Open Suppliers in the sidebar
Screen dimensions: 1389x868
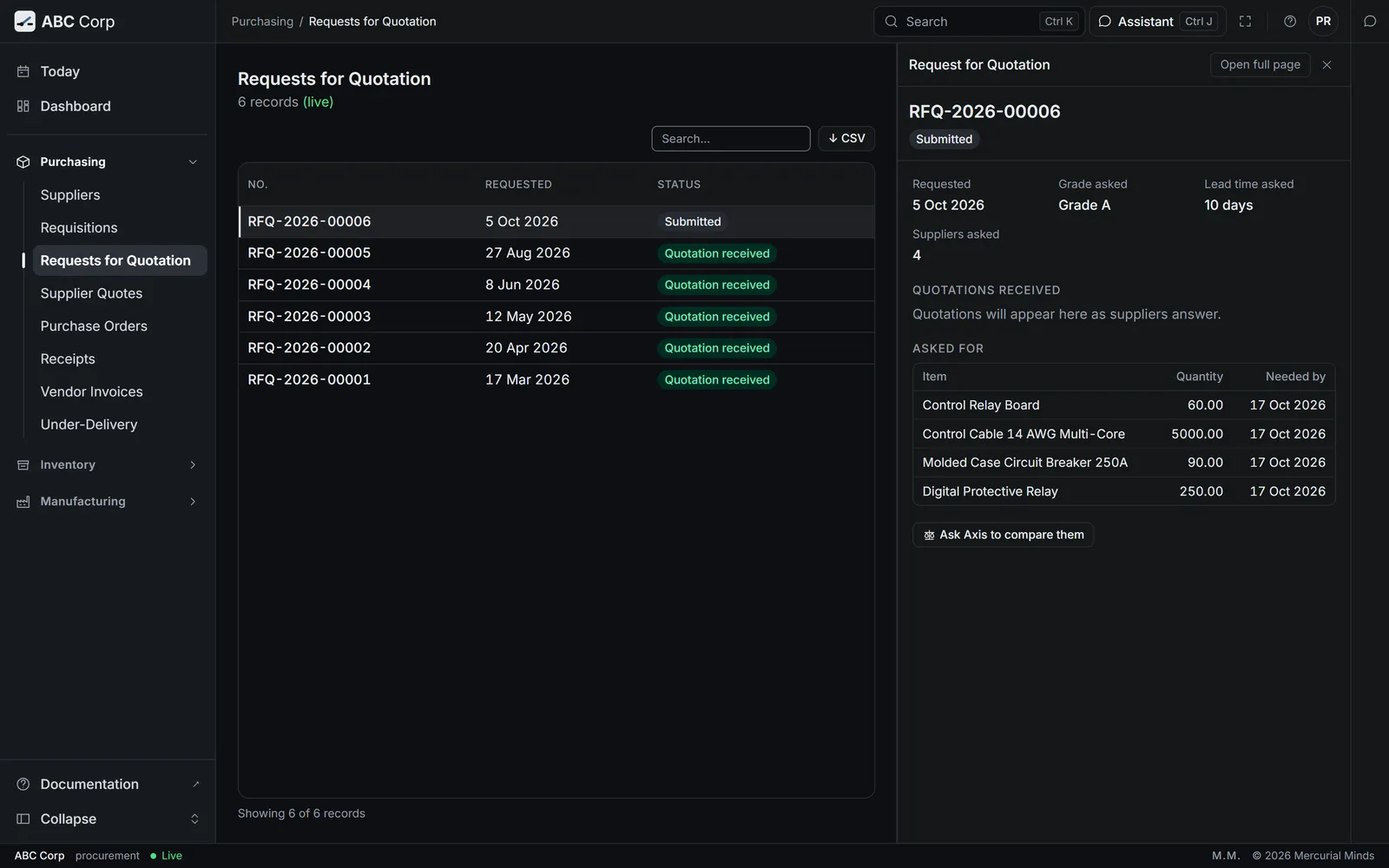pyautogui.click(x=120, y=195)
